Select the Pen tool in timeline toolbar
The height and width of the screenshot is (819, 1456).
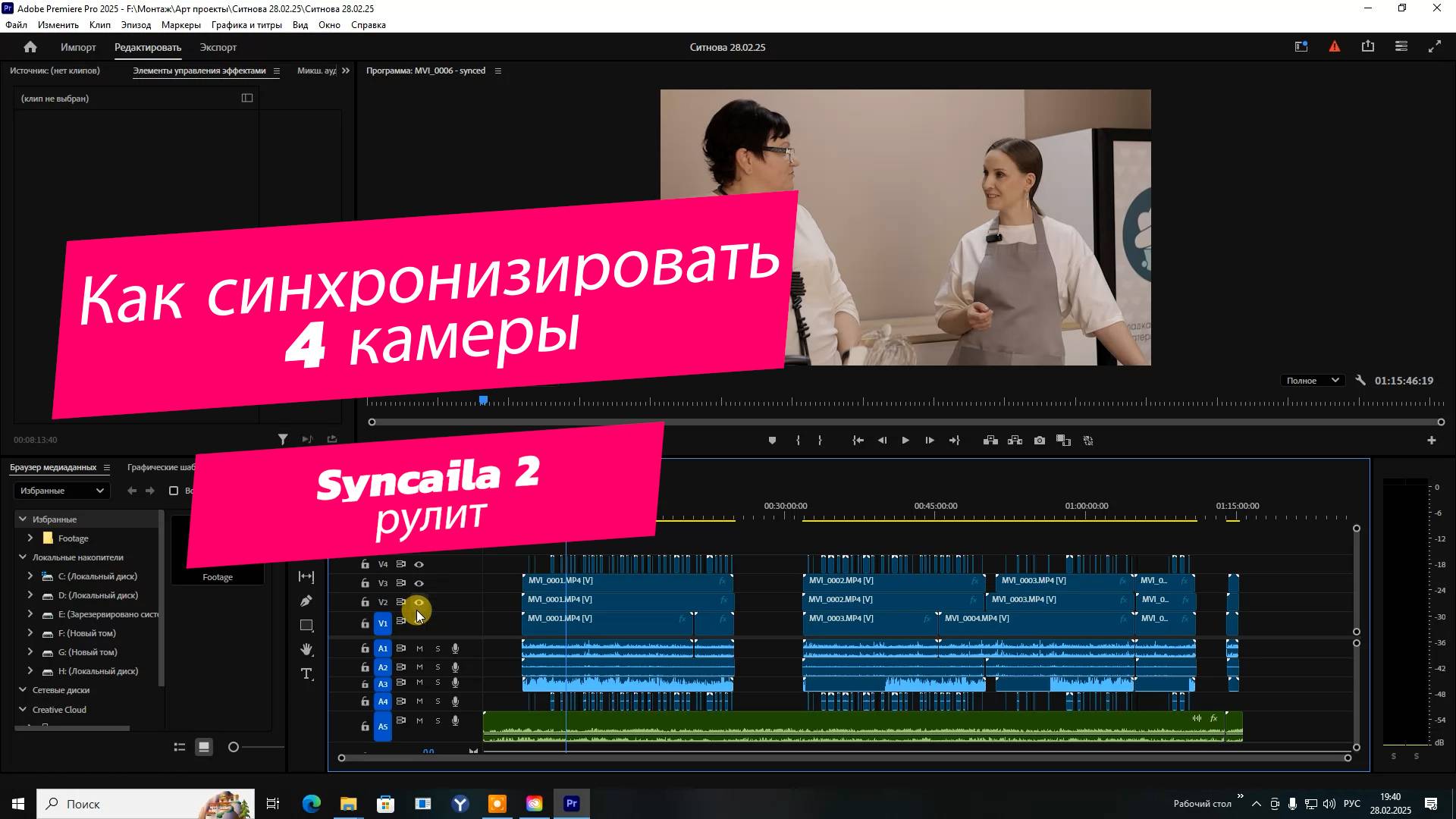point(306,601)
